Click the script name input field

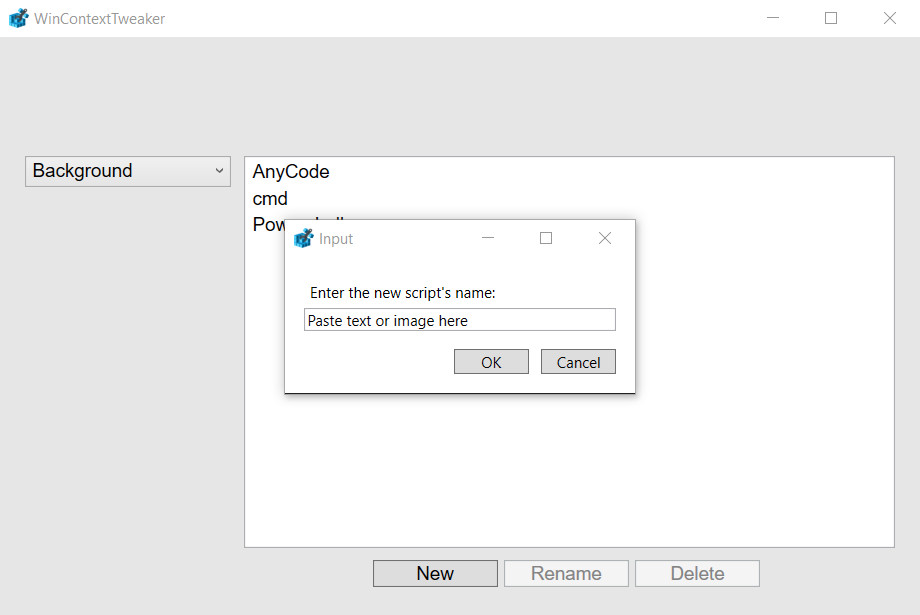[x=459, y=320]
